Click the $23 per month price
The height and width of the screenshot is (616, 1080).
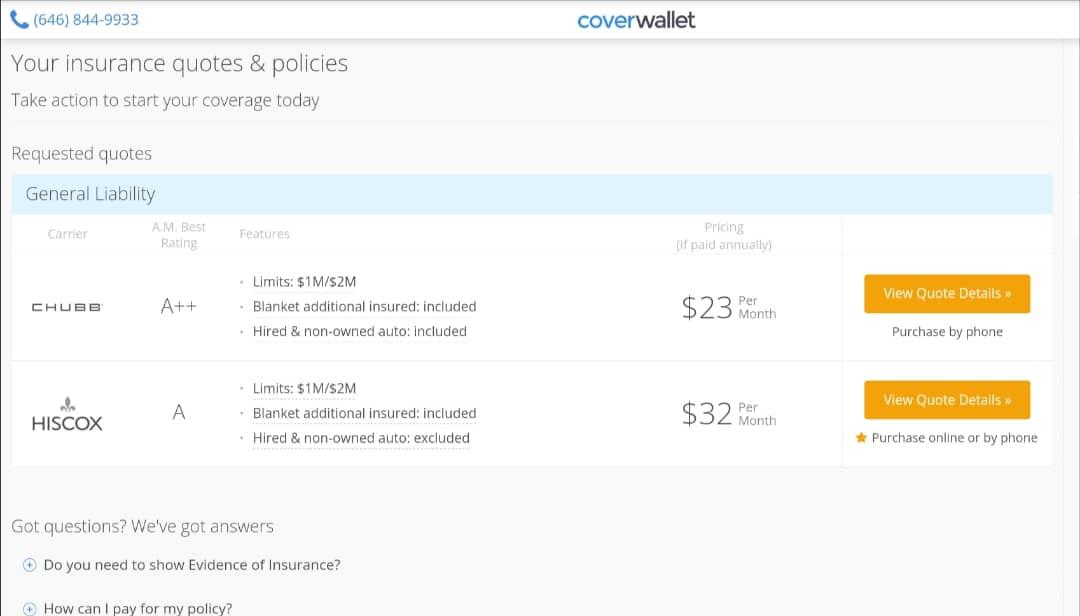point(729,307)
